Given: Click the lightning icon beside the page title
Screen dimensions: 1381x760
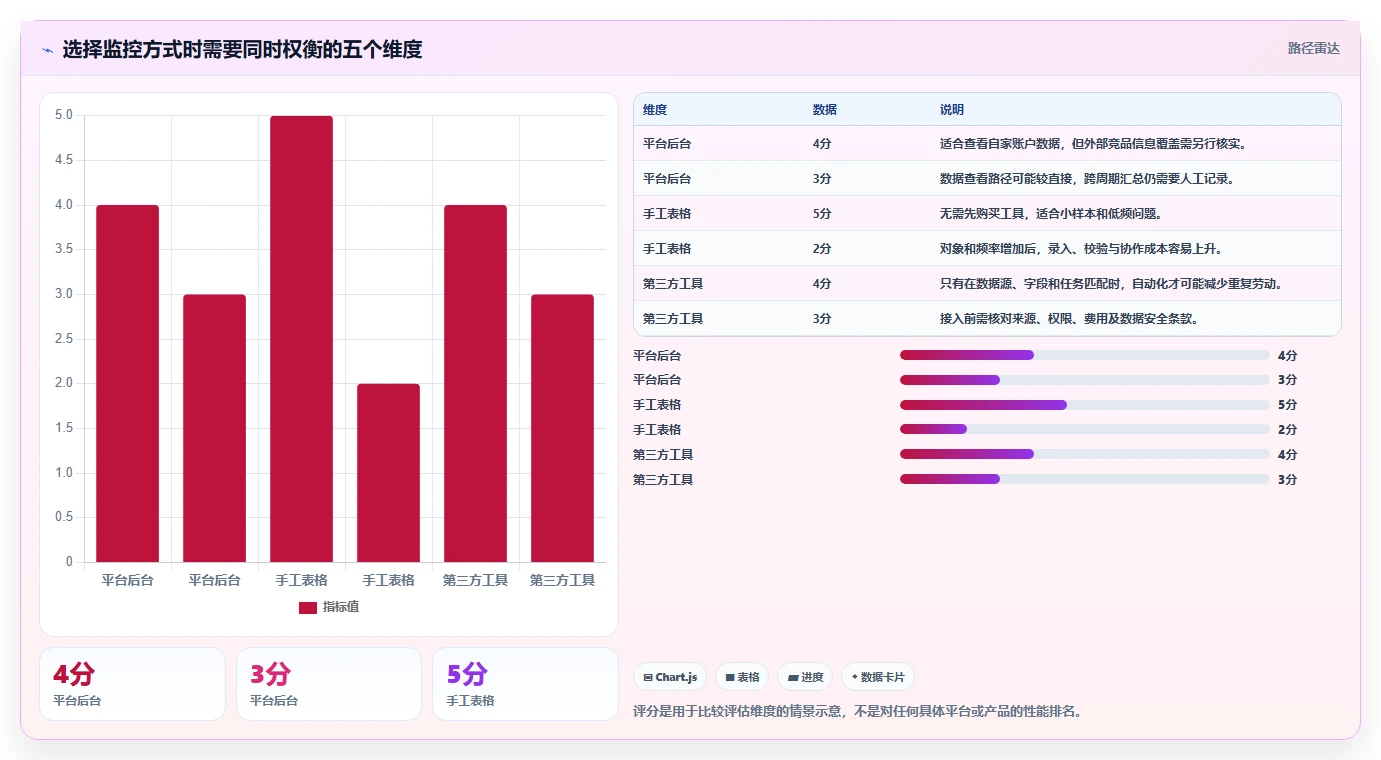Looking at the screenshot, I should click(x=47, y=50).
